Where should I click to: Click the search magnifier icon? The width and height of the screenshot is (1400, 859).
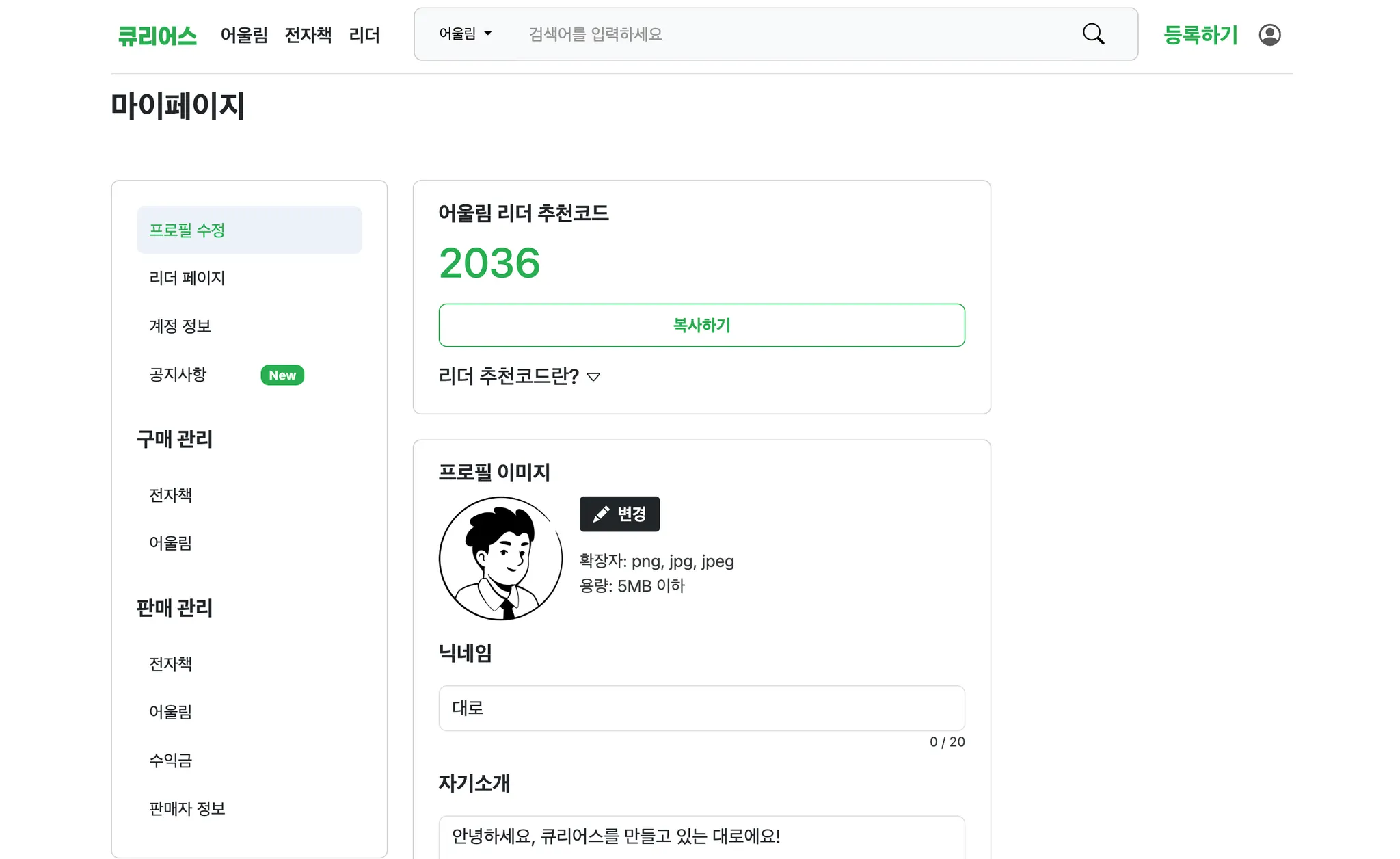pos(1093,34)
